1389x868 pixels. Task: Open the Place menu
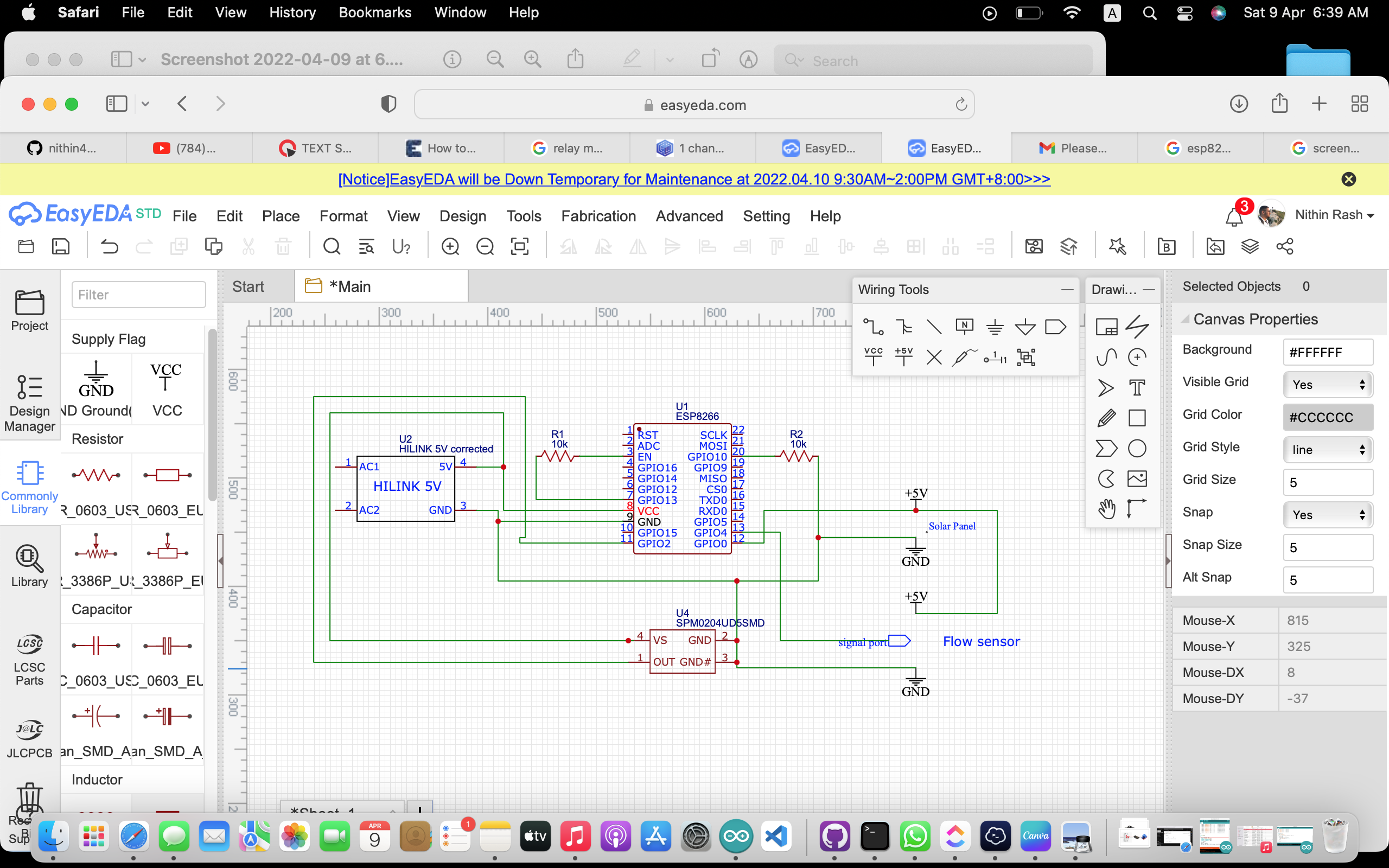click(x=281, y=216)
